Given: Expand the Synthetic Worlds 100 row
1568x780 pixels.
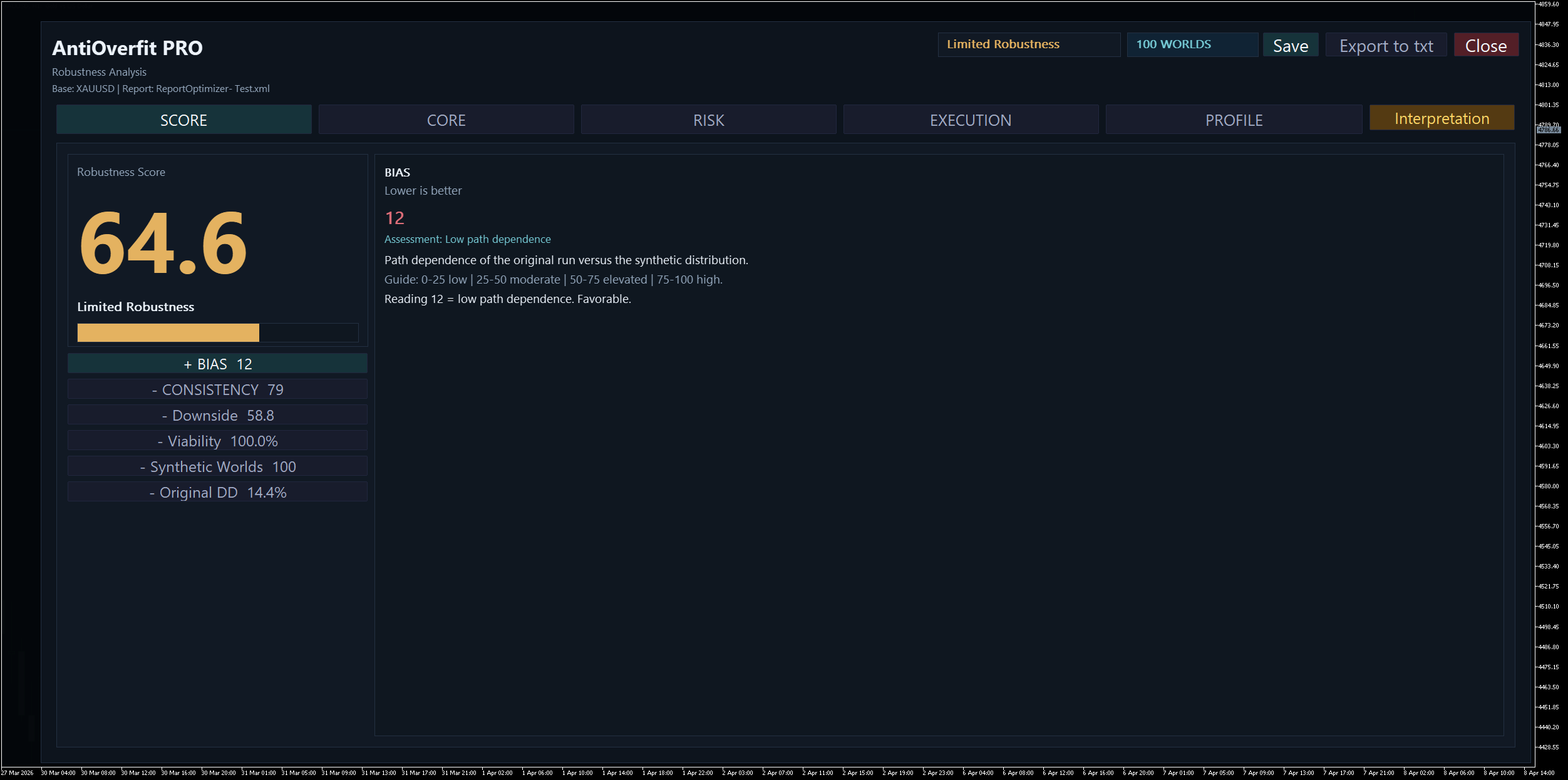Looking at the screenshot, I should pos(217,466).
